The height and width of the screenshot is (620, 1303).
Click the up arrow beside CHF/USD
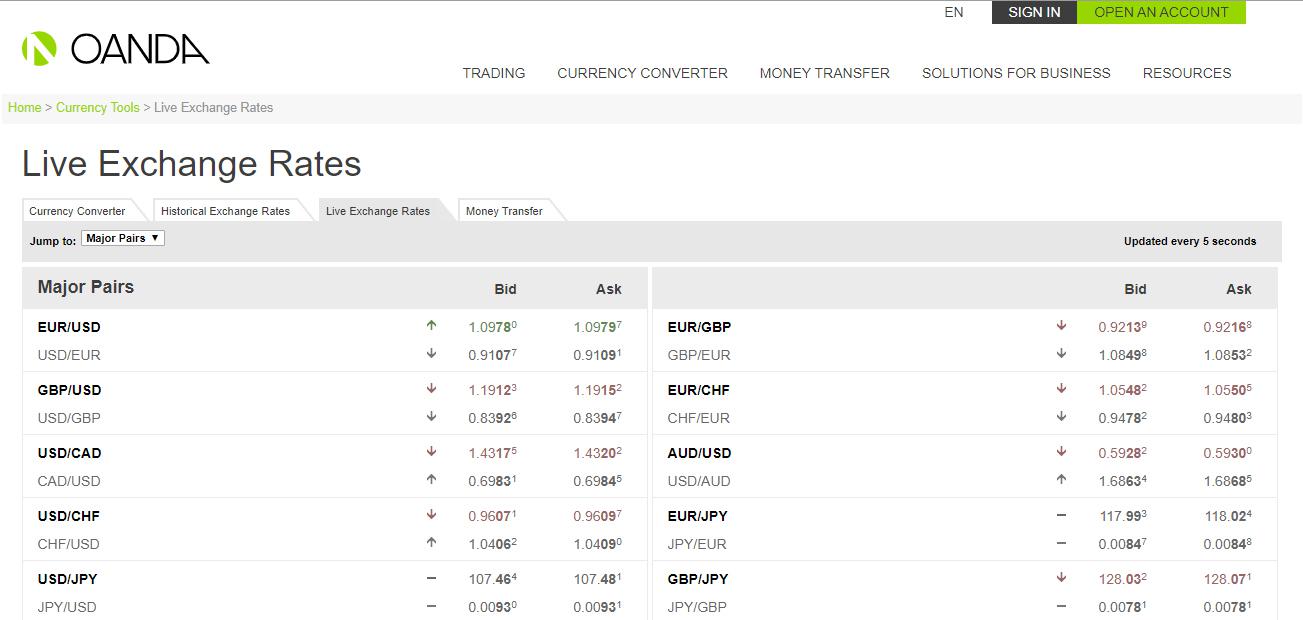point(431,542)
